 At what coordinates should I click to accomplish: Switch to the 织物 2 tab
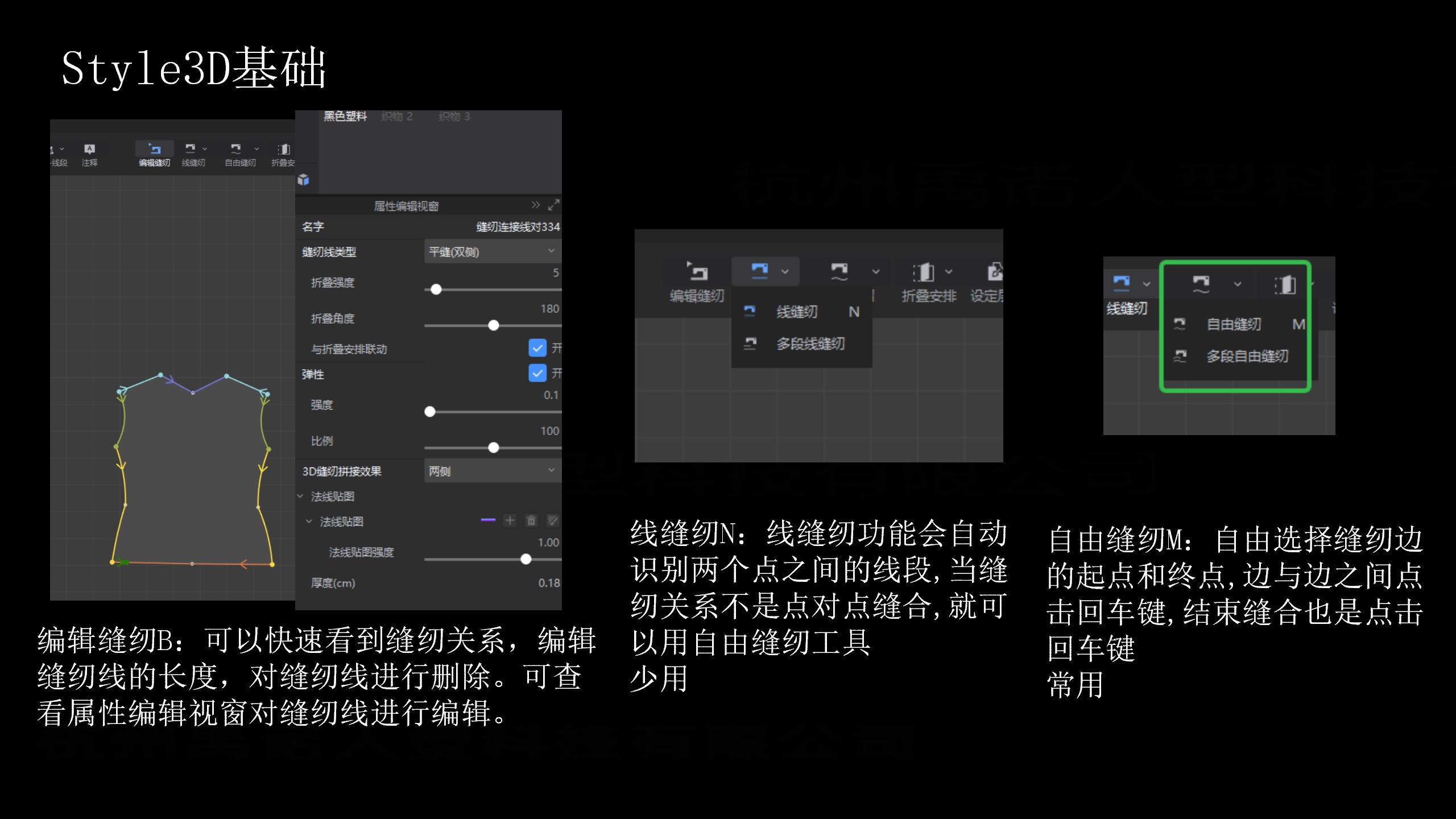[x=397, y=117]
